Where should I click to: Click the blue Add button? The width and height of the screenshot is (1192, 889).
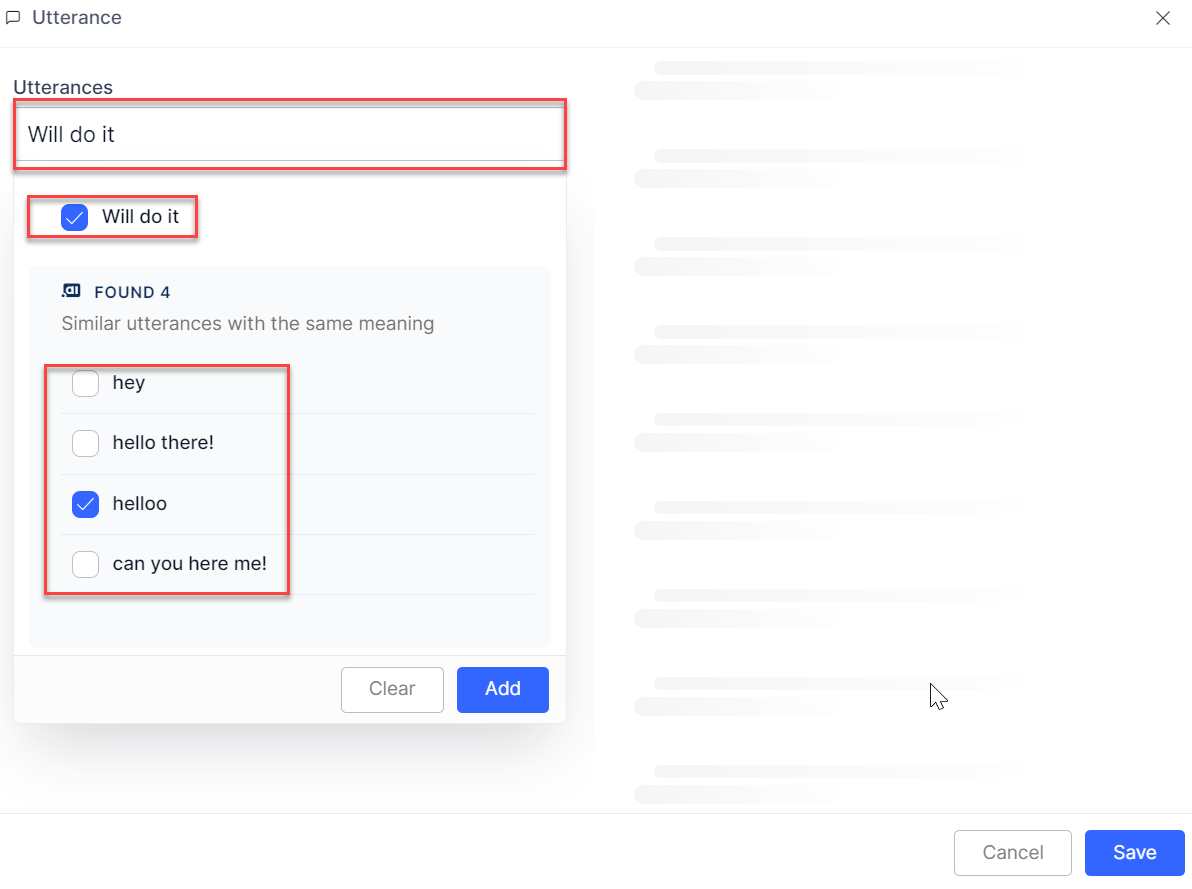[x=502, y=689]
